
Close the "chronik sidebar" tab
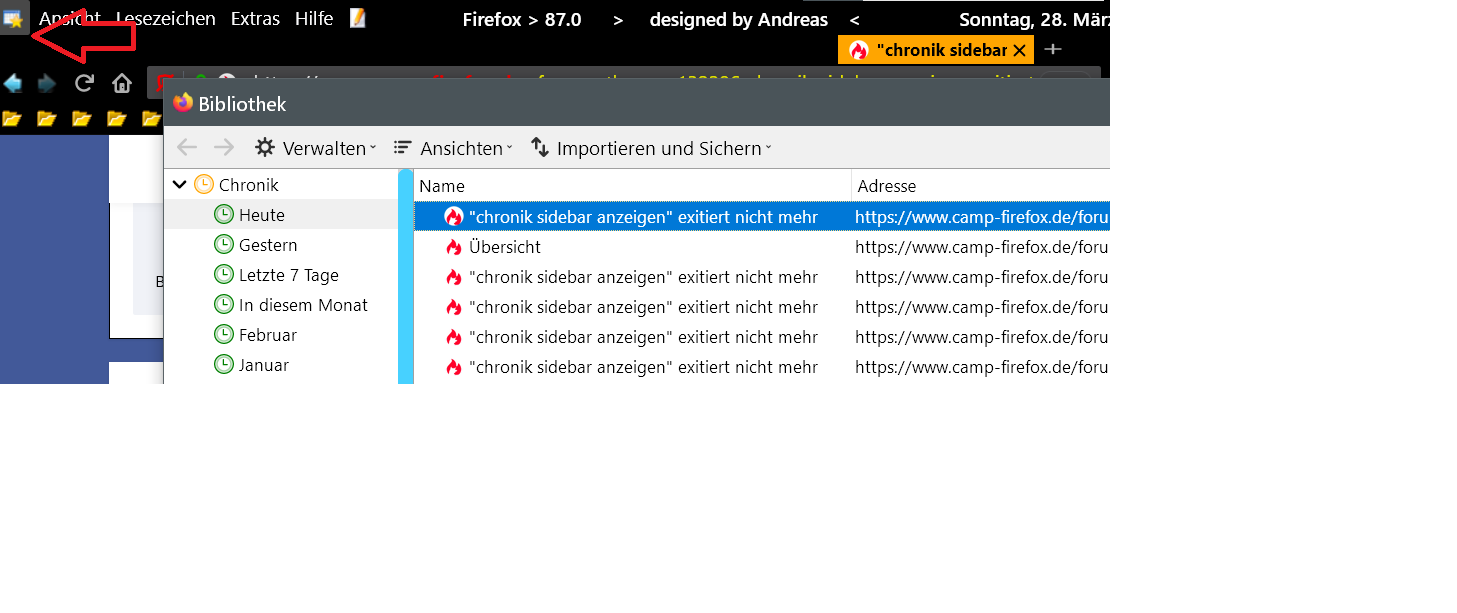tap(1019, 50)
